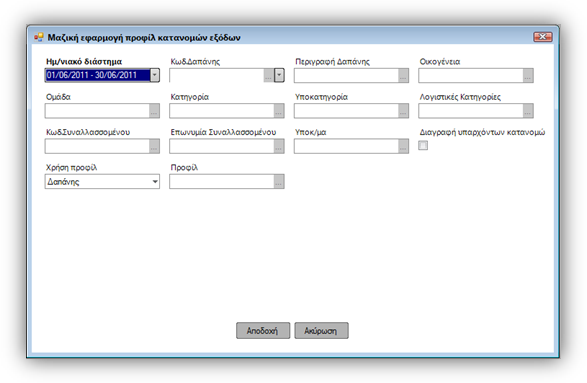This screenshot has width=587, height=383.
Task: Open lookup button for Υποκ/μα field
Action: click(x=403, y=146)
